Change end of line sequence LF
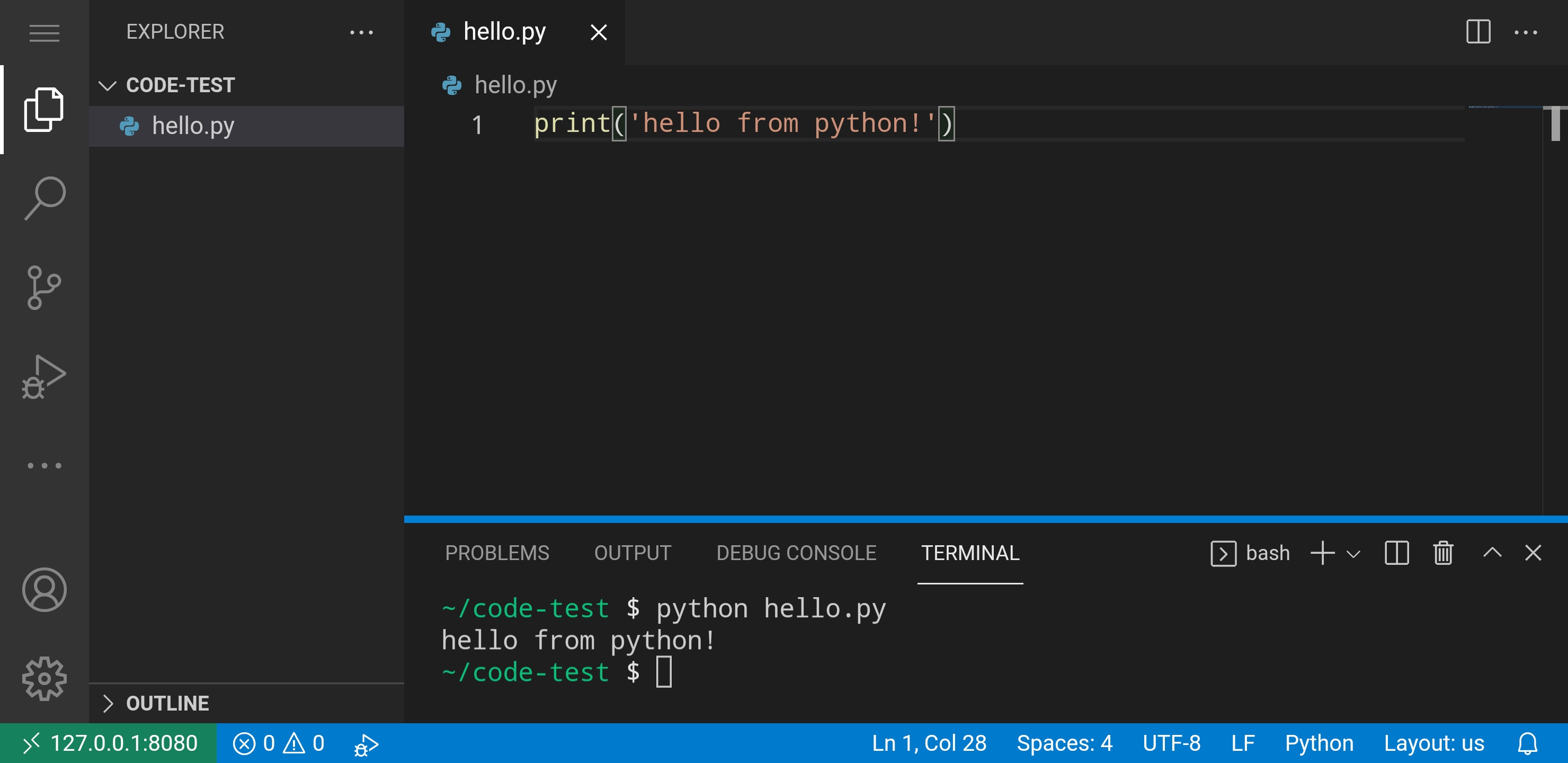 1242,743
